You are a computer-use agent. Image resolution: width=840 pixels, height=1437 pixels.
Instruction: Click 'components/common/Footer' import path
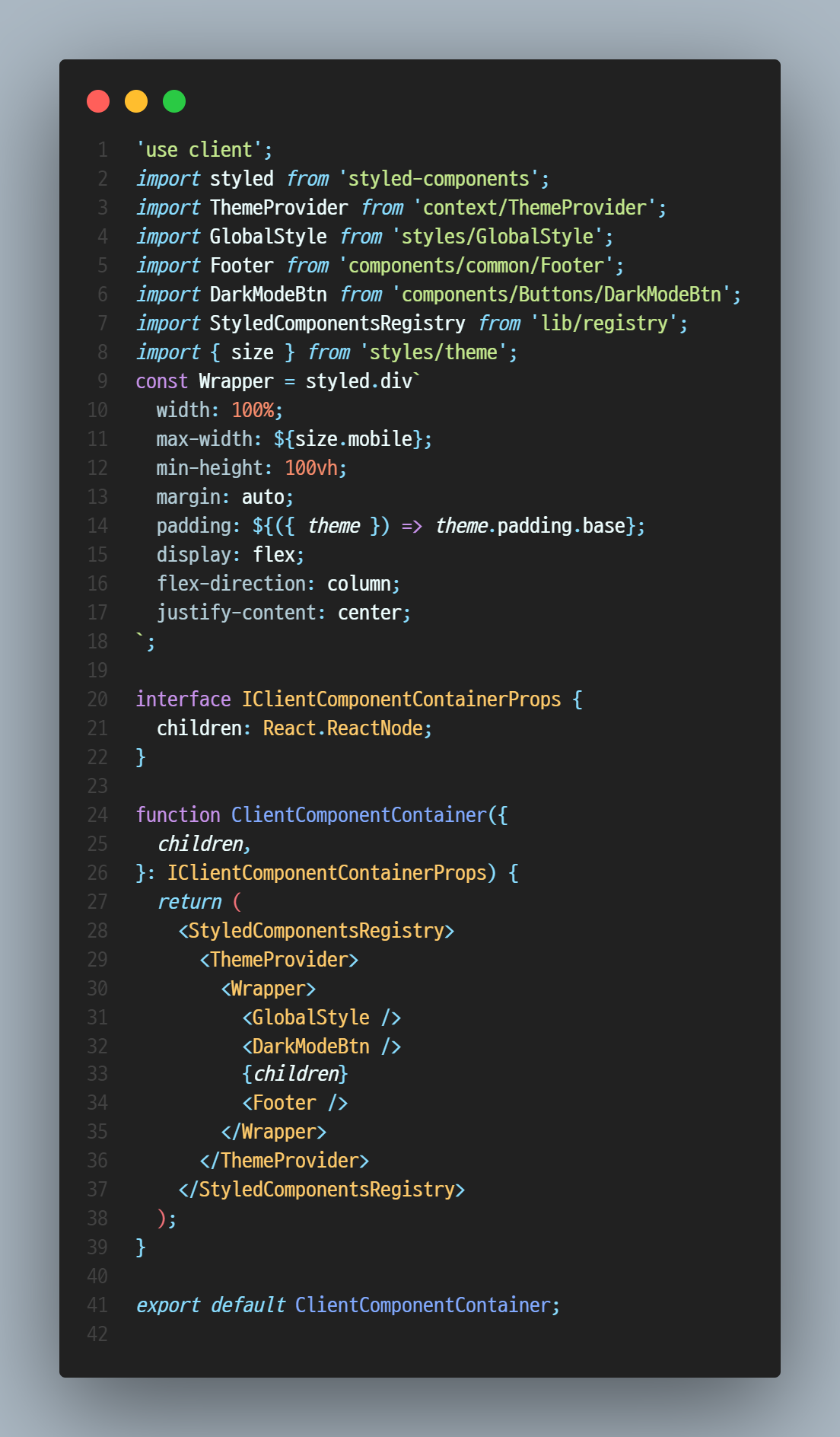[x=476, y=266]
